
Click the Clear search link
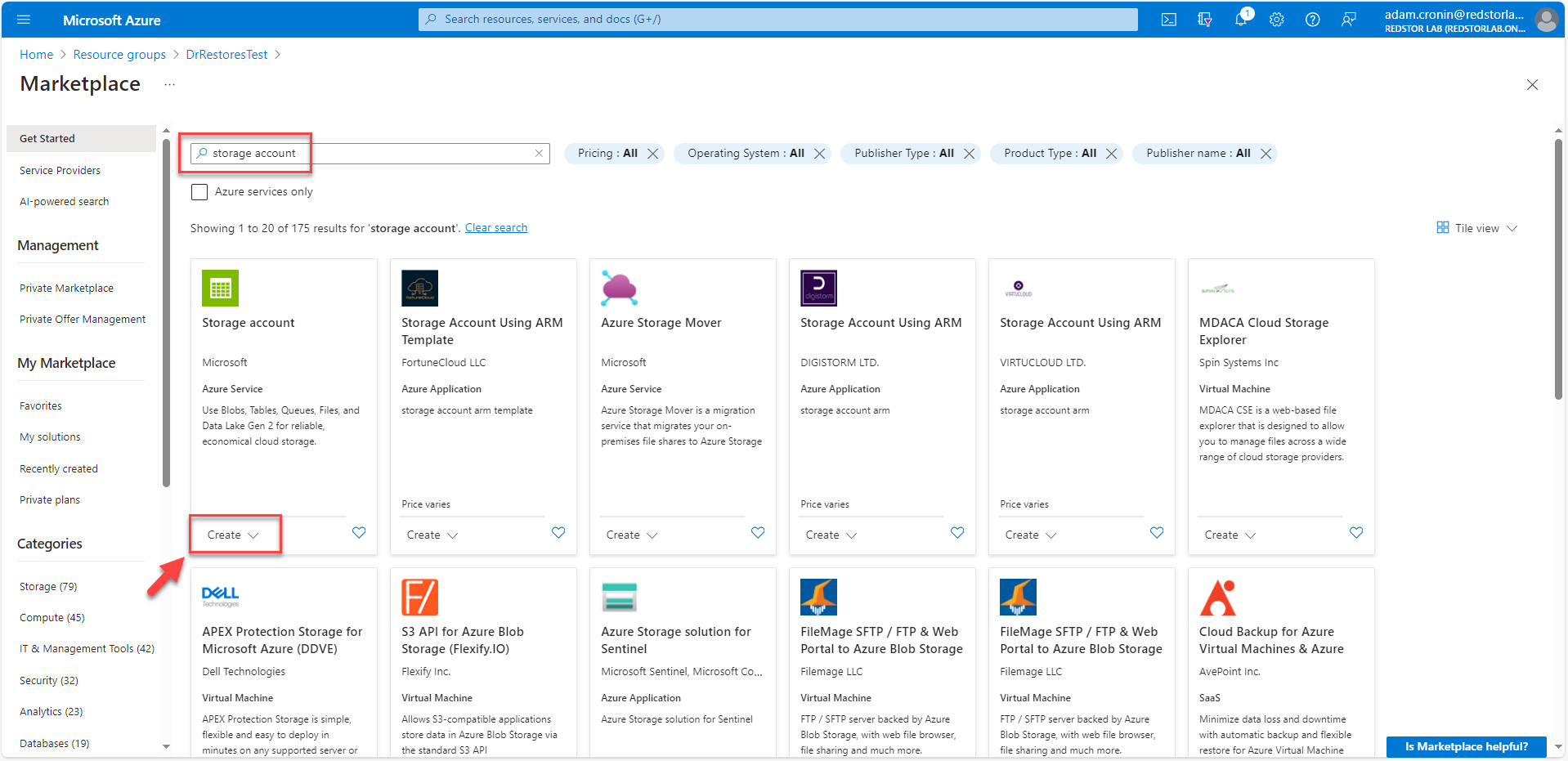[x=496, y=228]
